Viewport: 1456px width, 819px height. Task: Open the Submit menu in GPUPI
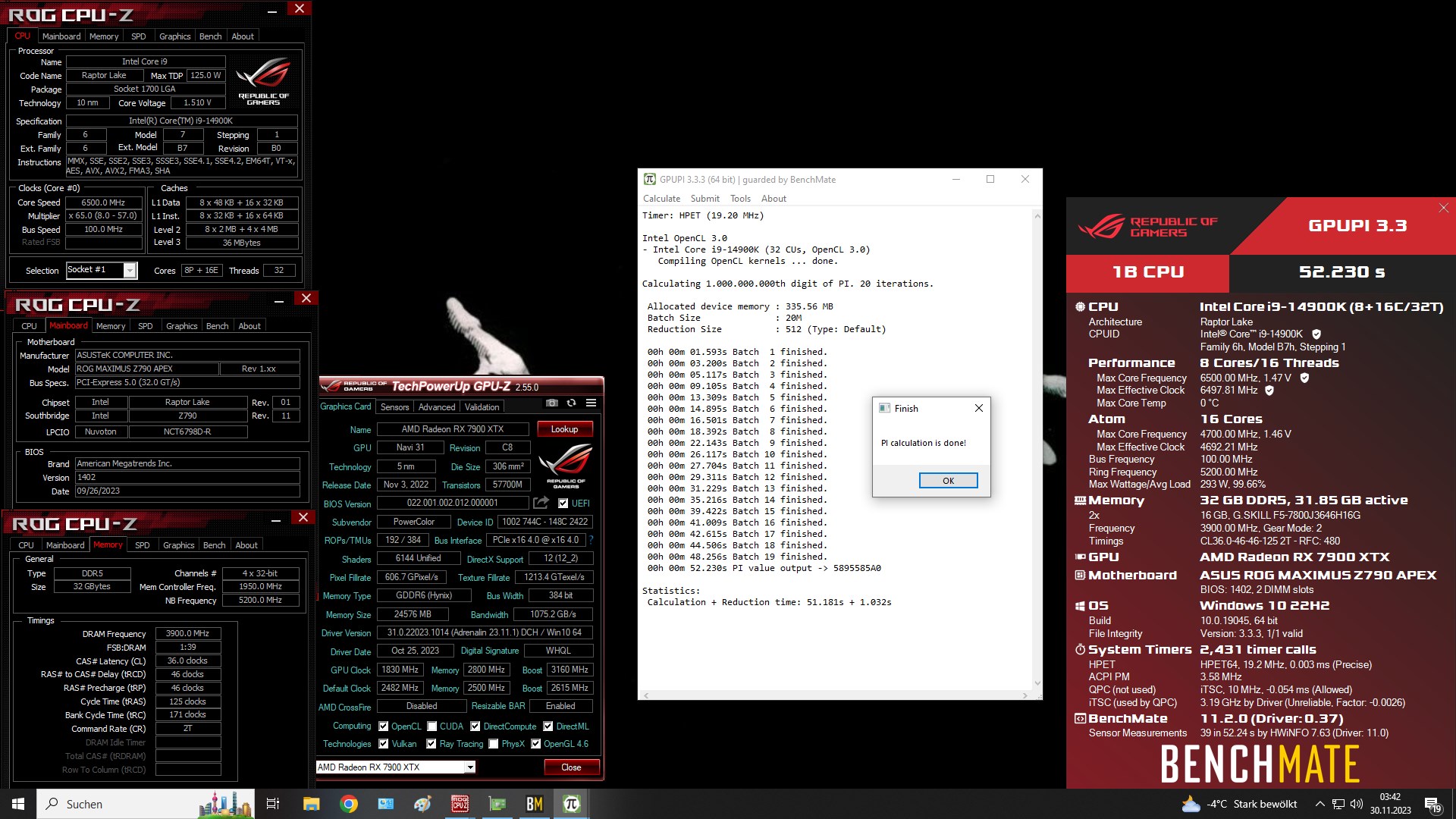[704, 199]
